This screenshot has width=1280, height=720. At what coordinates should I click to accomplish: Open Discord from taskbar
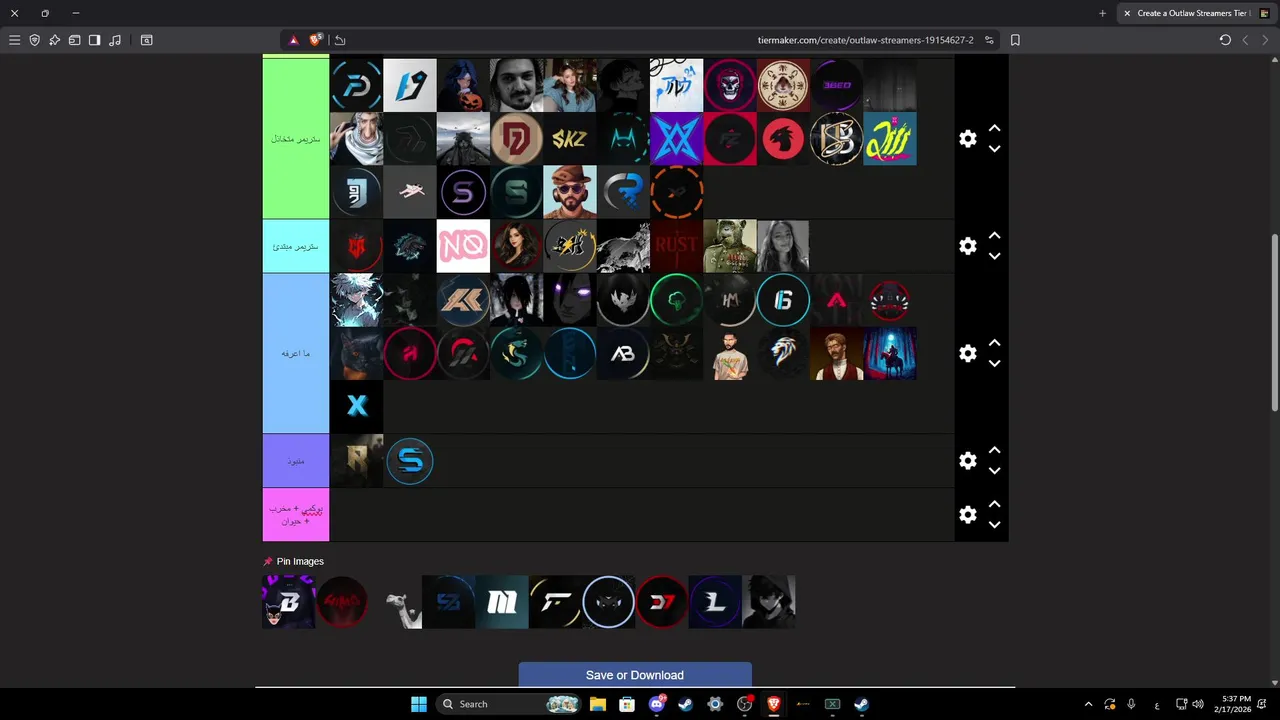tap(657, 704)
